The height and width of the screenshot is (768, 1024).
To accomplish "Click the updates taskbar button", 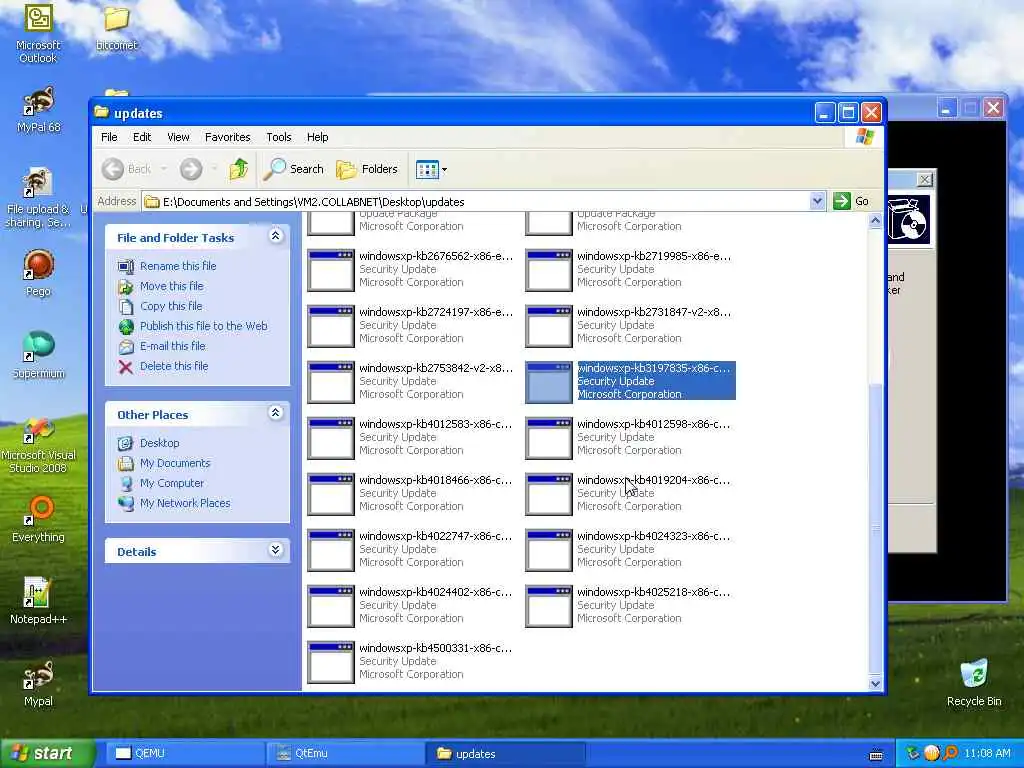I will (505, 754).
